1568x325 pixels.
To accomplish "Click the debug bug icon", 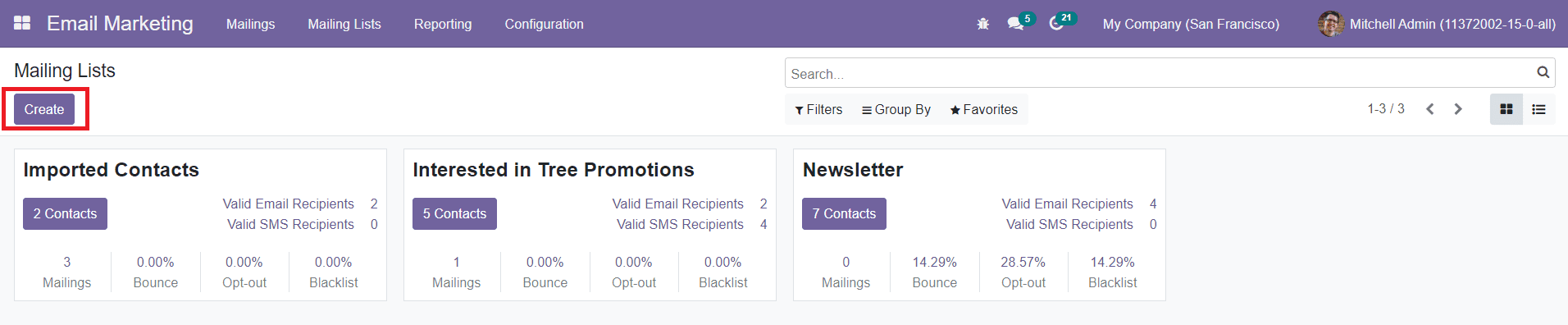I will [x=982, y=24].
